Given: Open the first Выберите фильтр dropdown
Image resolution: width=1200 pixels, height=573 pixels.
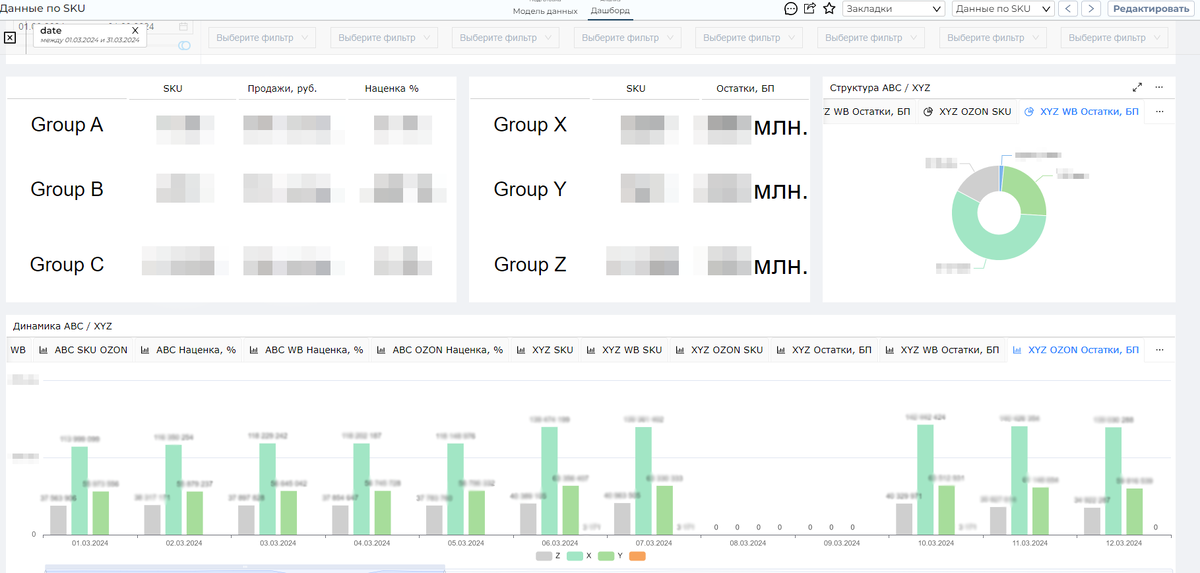Looking at the screenshot, I should click(x=261, y=38).
